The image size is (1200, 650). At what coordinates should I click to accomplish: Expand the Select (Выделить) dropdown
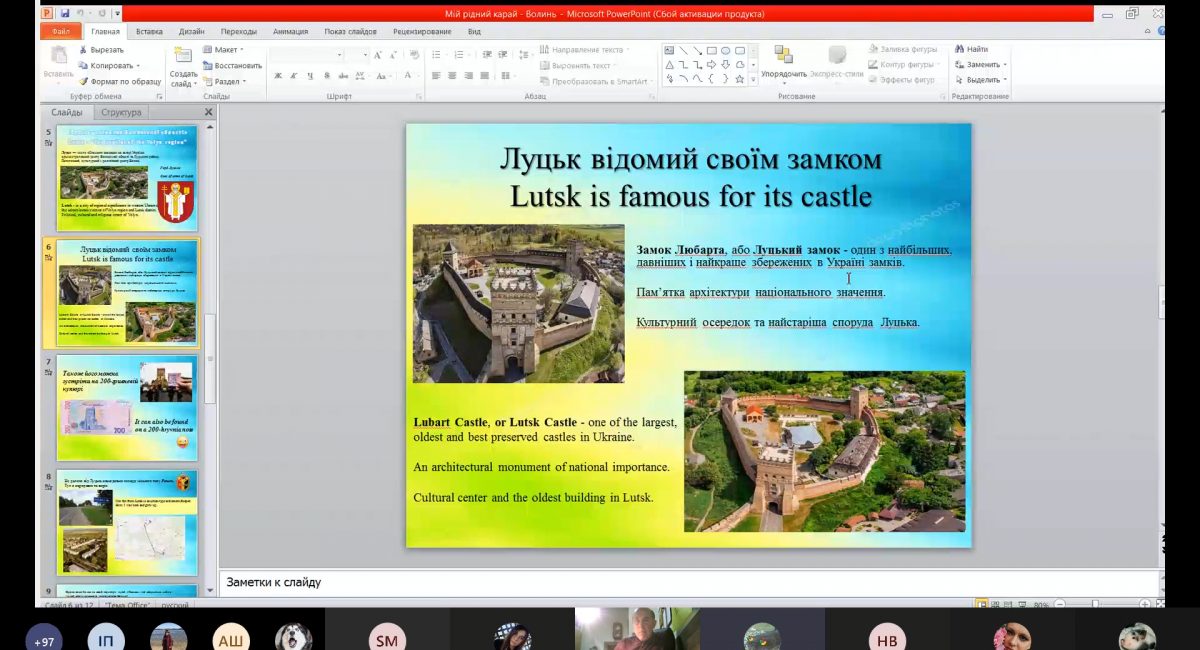(985, 80)
